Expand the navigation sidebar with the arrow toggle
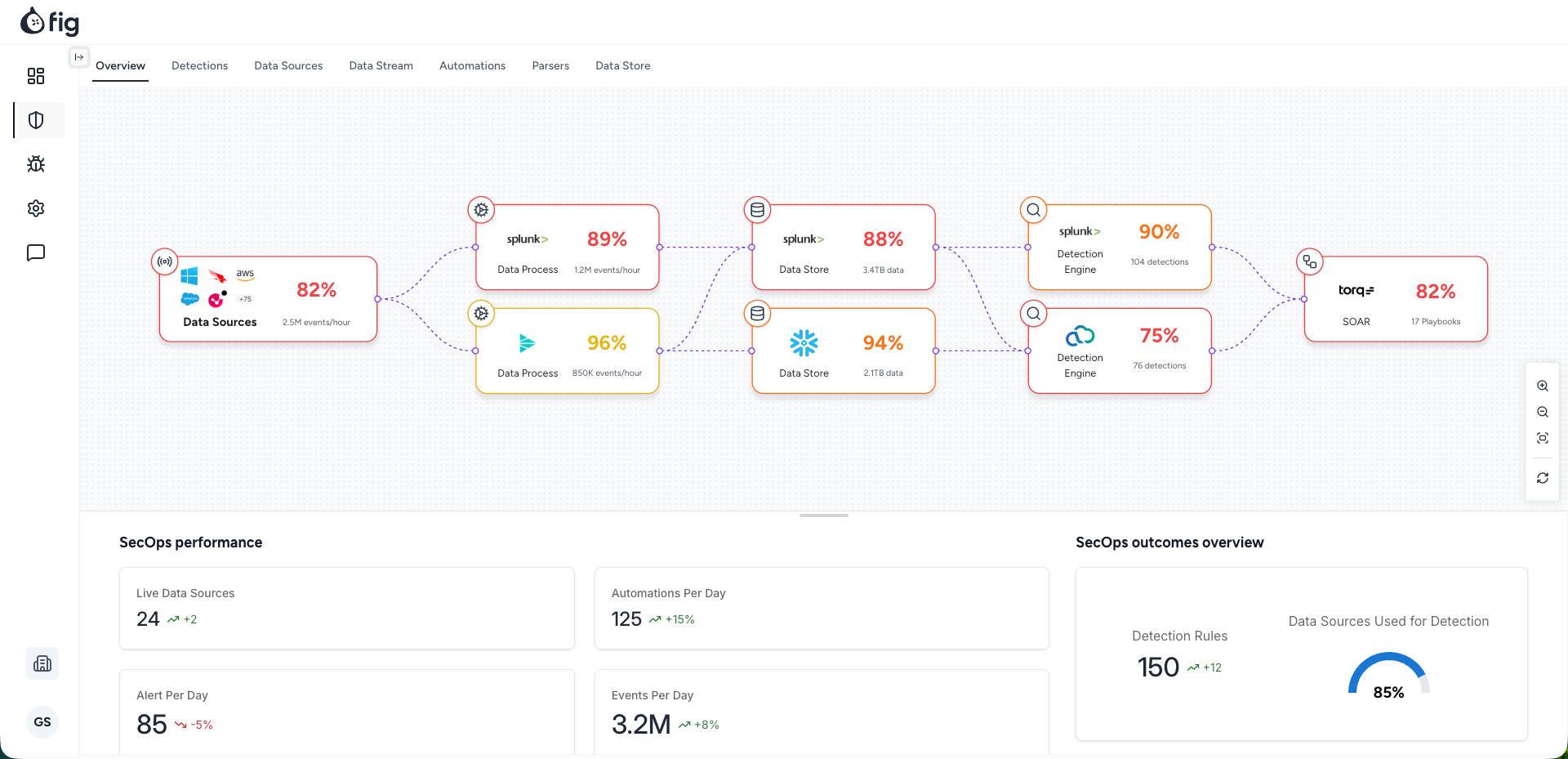This screenshot has height=759, width=1568. pos(78,57)
